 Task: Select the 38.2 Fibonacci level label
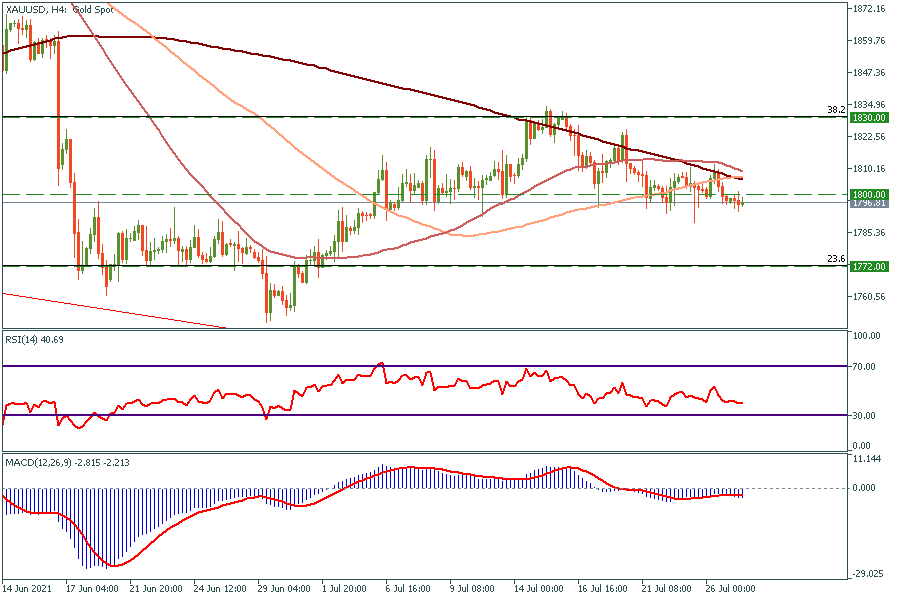[837, 109]
